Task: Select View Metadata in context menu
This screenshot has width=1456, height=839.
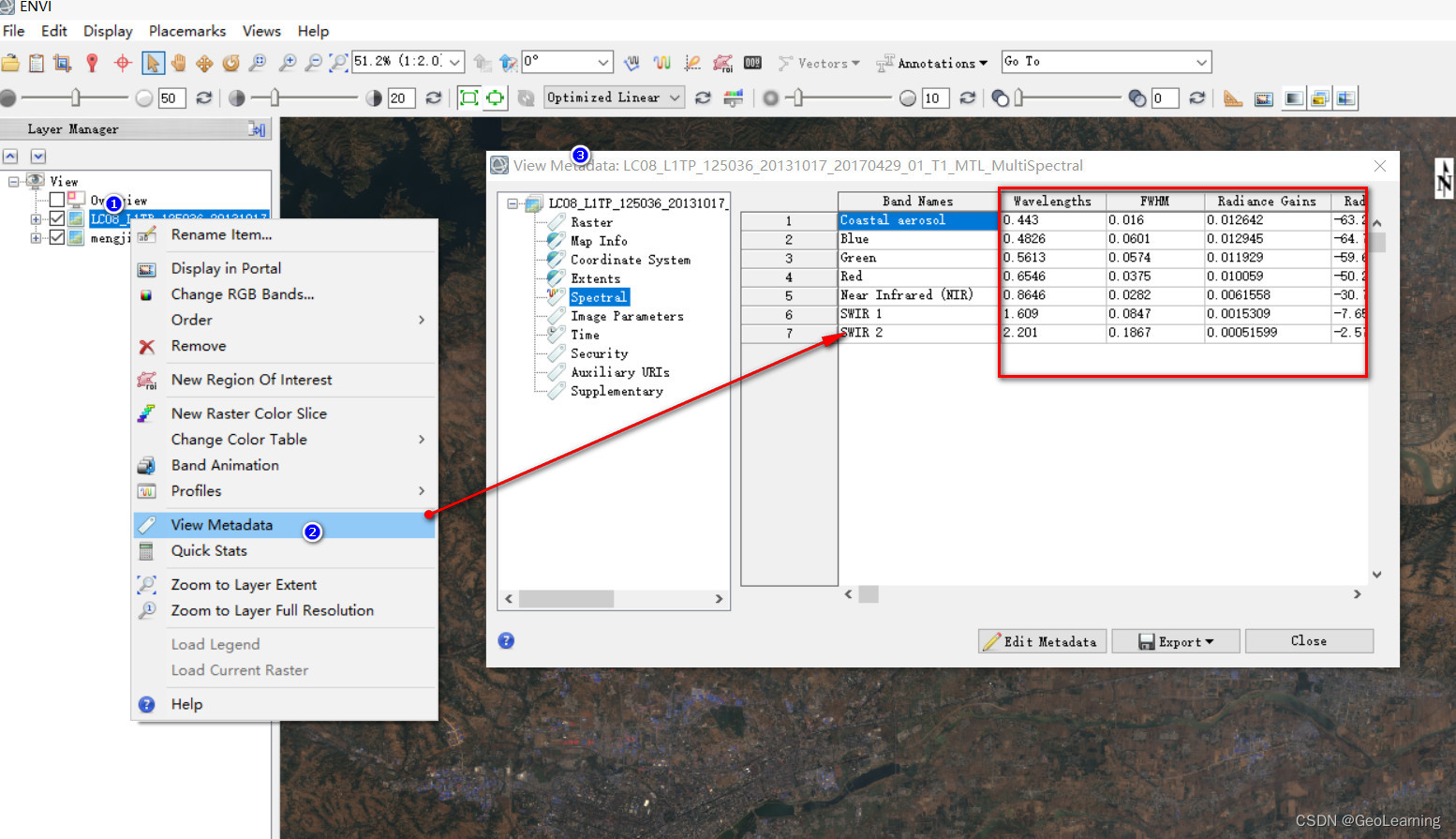Action: point(285,525)
